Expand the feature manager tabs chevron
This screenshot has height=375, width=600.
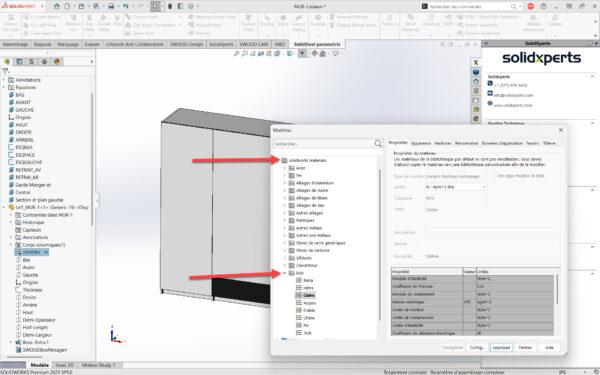91,62
